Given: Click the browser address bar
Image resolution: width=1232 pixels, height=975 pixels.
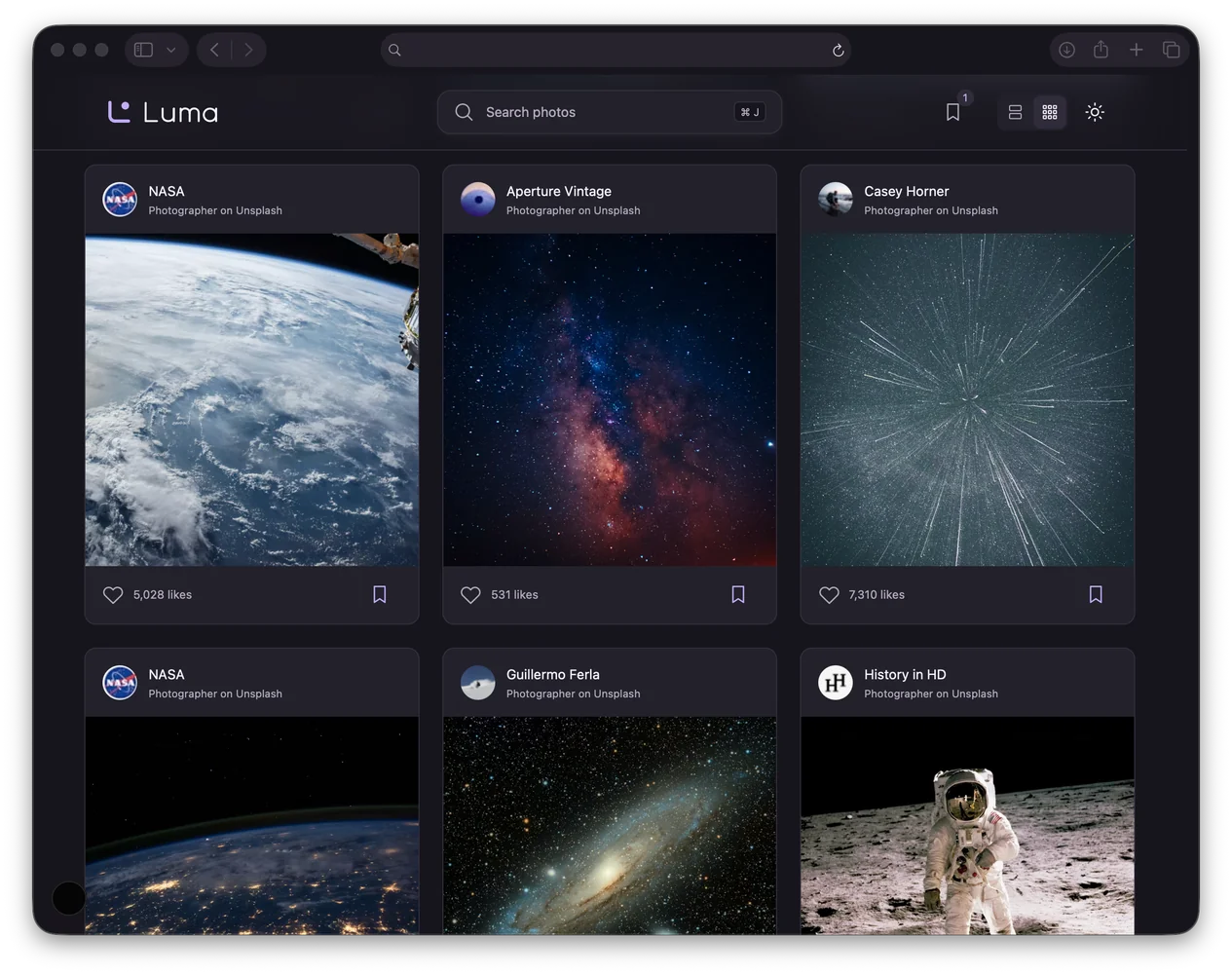Looking at the screenshot, I should click(616, 50).
